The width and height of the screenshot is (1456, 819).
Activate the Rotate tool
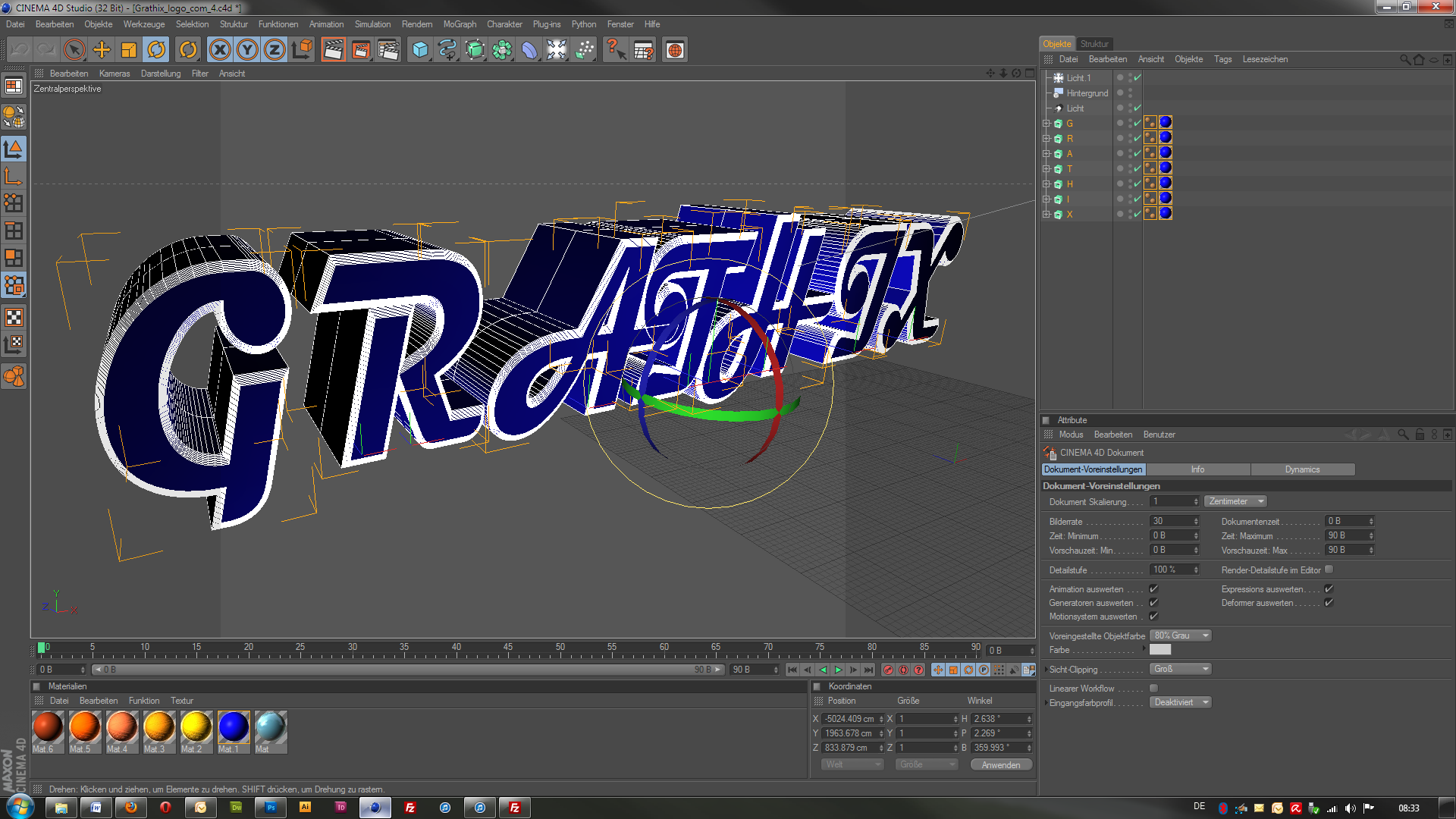(156, 50)
